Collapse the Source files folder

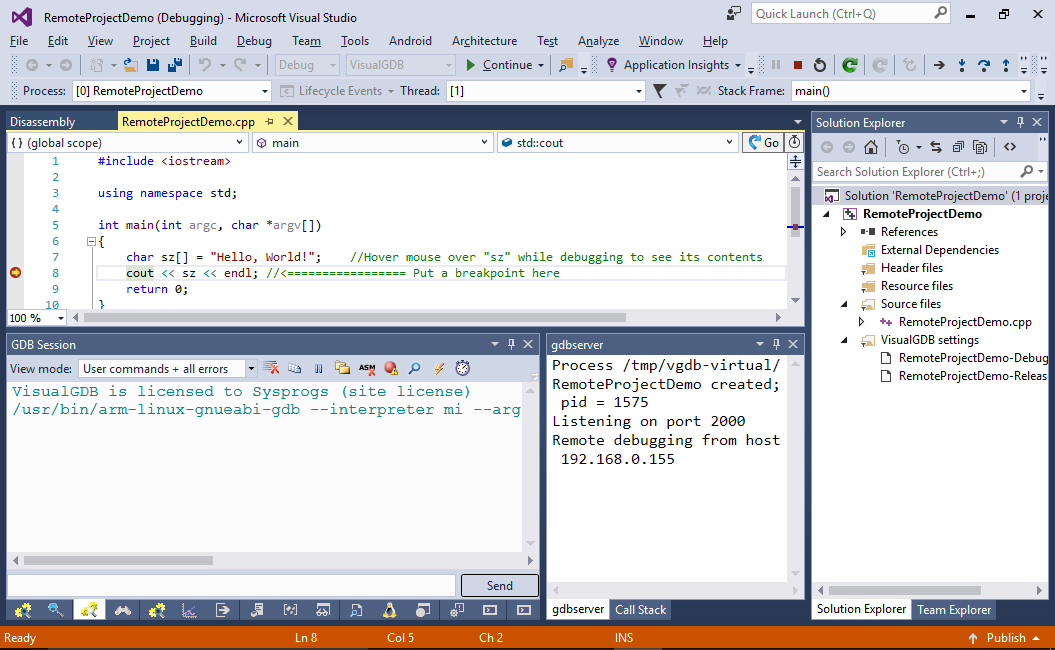coord(844,304)
